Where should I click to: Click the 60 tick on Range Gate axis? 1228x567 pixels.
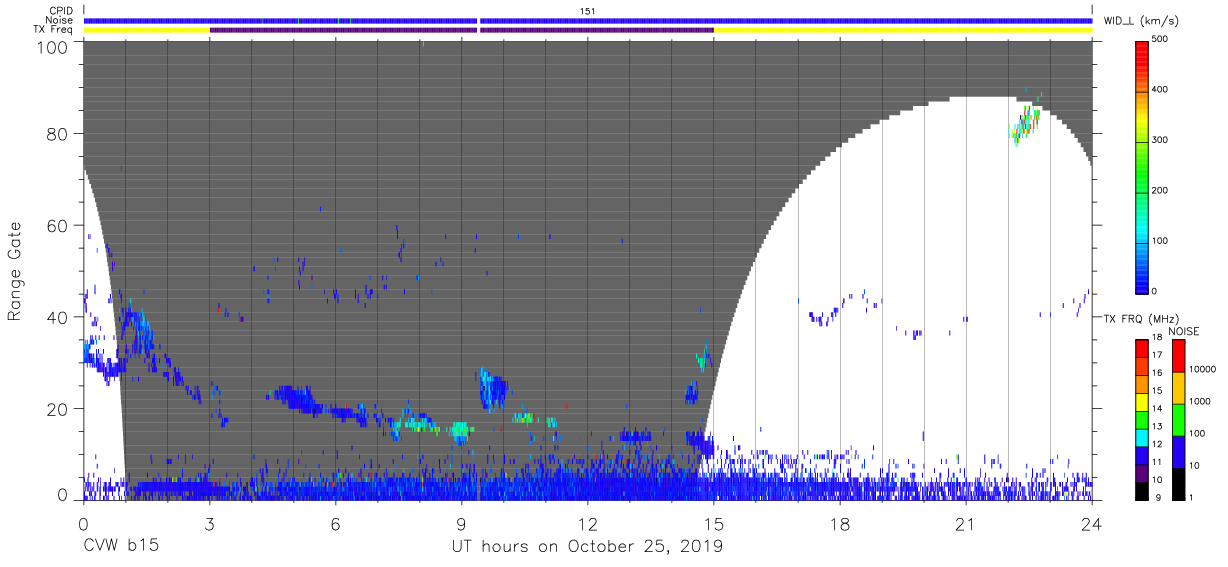(57, 225)
